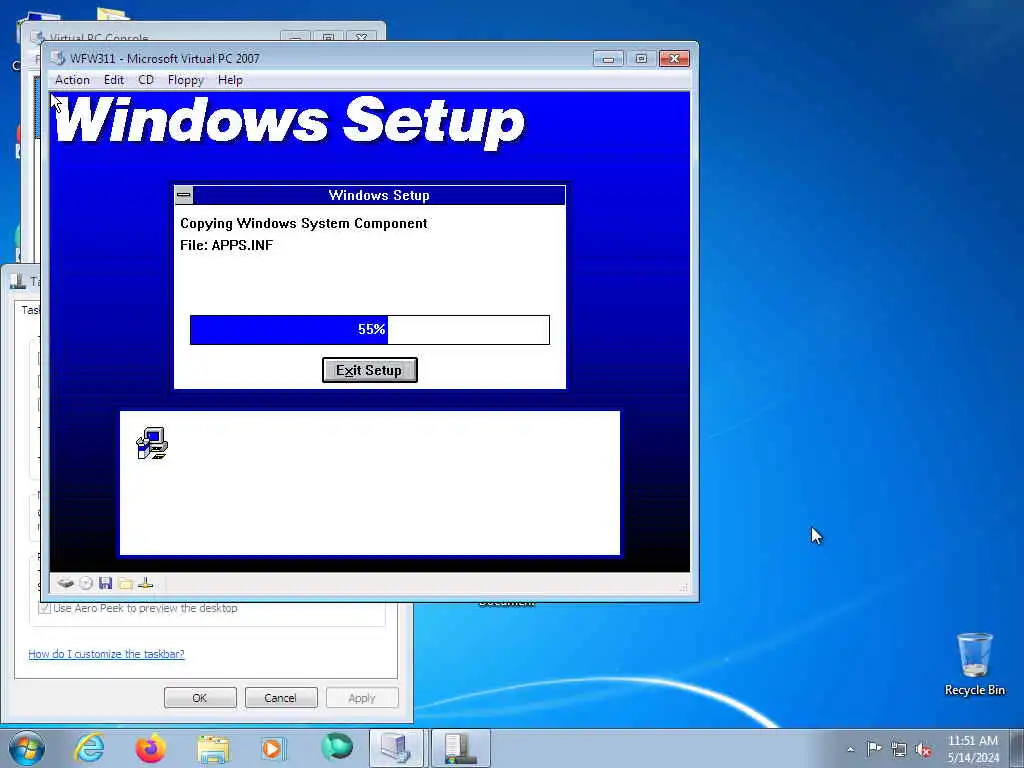Click the network adapter icon in Virtual PC status bar
The width and height of the screenshot is (1024, 768).
coord(146,583)
